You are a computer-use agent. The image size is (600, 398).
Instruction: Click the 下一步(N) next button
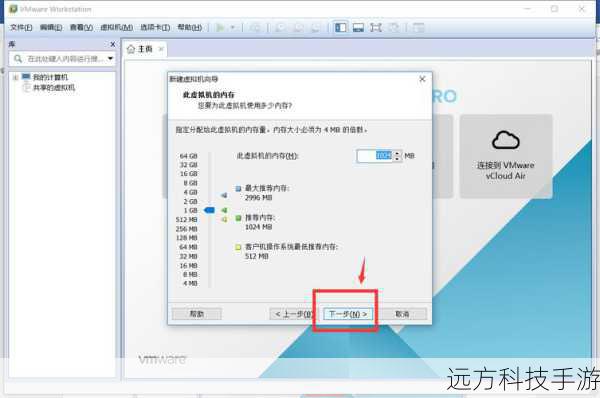click(x=348, y=314)
